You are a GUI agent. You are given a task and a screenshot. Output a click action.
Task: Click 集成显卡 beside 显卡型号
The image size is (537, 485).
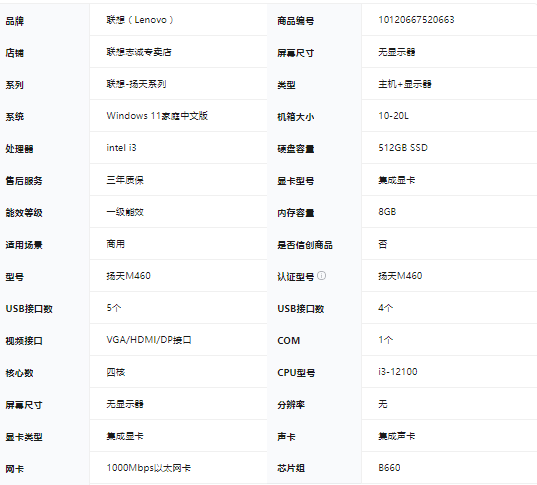397,180
